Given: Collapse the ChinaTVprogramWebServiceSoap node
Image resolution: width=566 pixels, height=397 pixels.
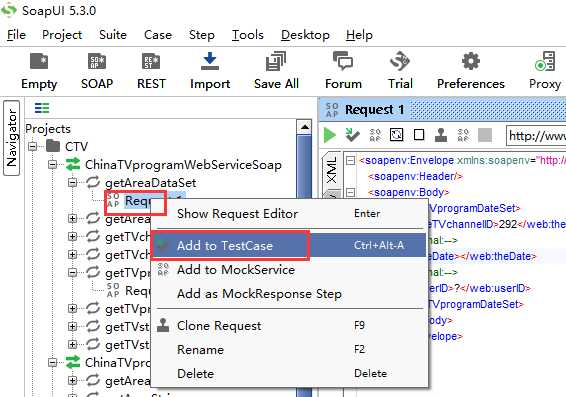Looking at the screenshot, I should click(x=53, y=165).
